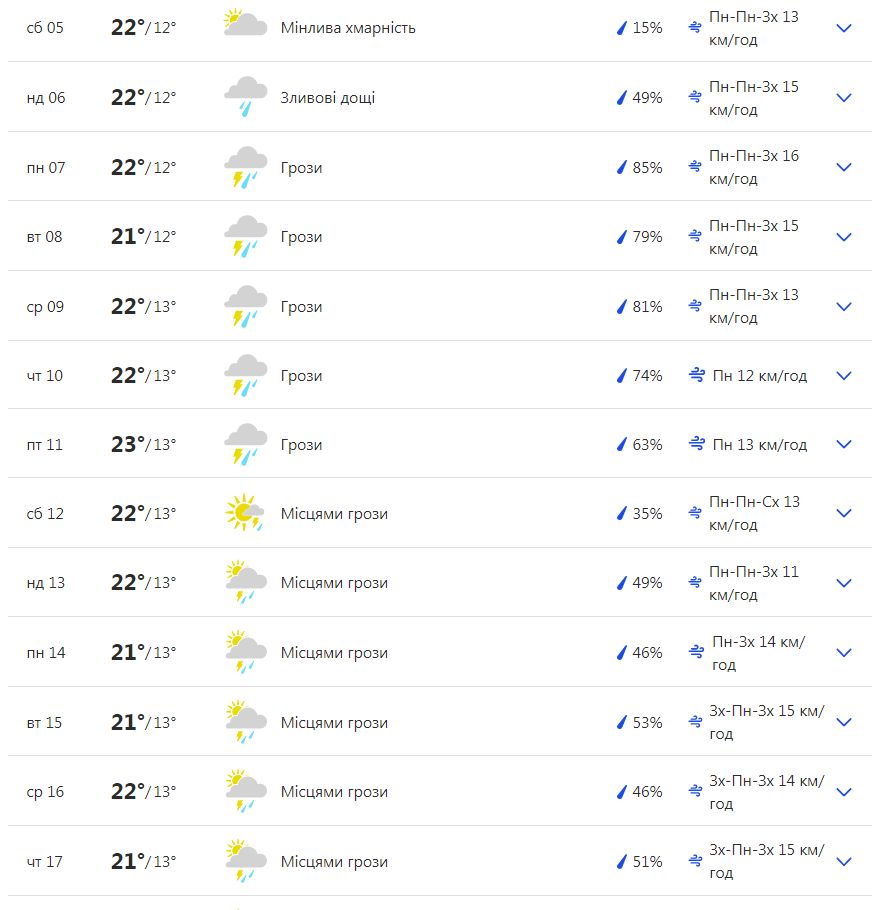This screenshot has height=910, width=881.
Task: Expand the нд 13 day details
Action: (x=844, y=583)
